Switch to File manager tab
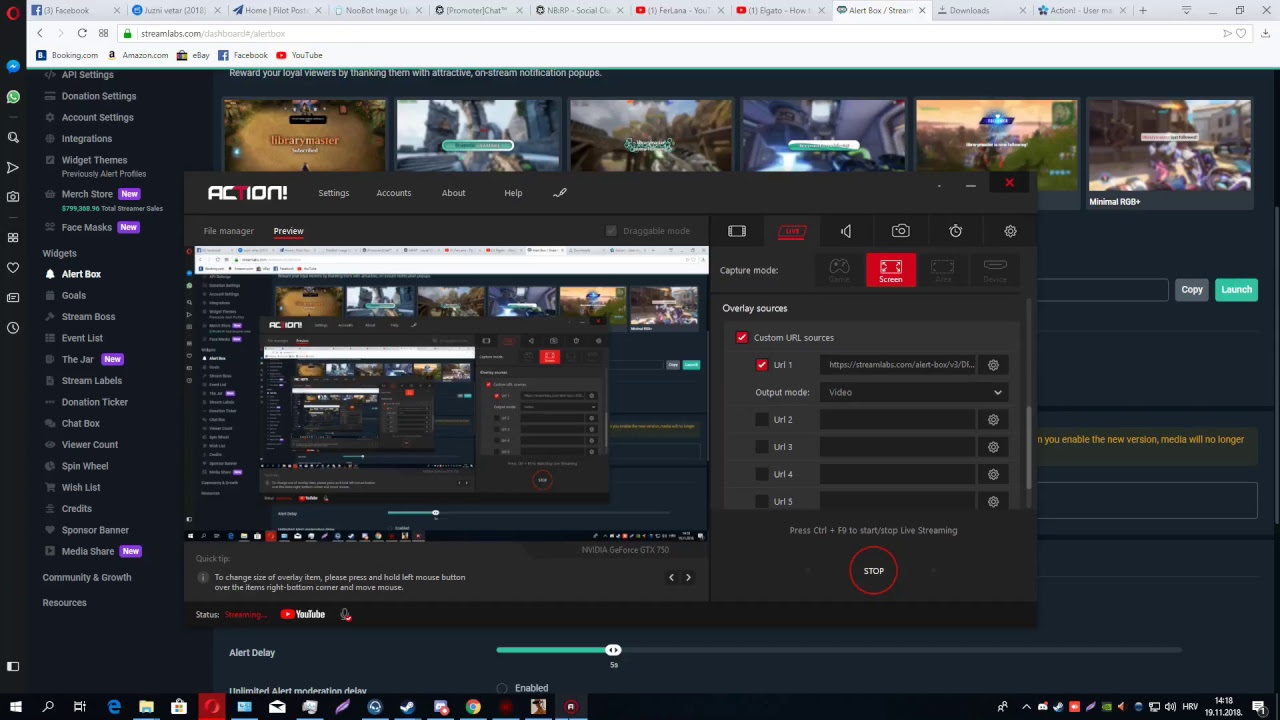The height and width of the screenshot is (720, 1280). pyautogui.click(x=229, y=231)
